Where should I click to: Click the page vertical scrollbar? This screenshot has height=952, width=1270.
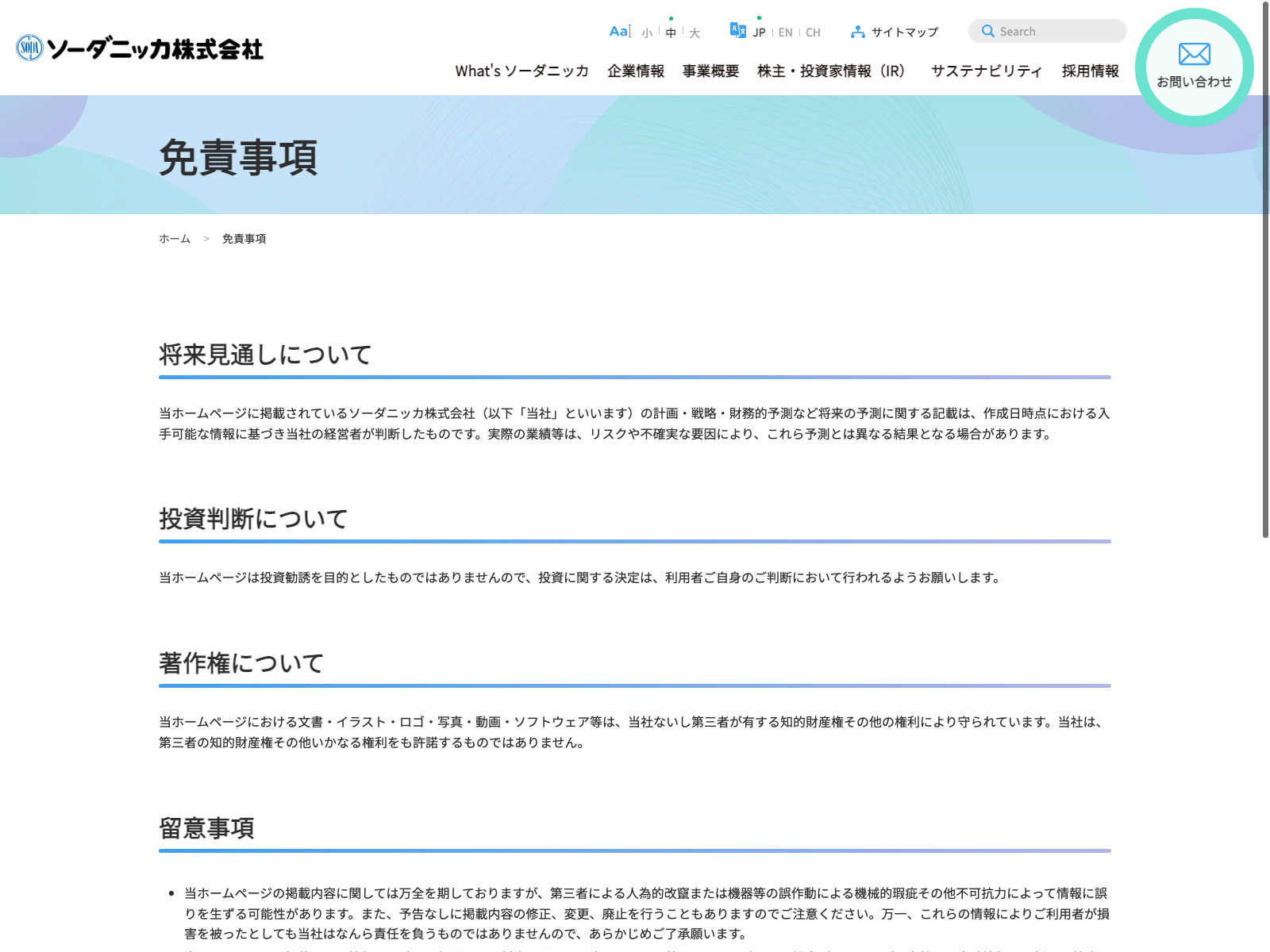pyautogui.click(x=1265, y=270)
